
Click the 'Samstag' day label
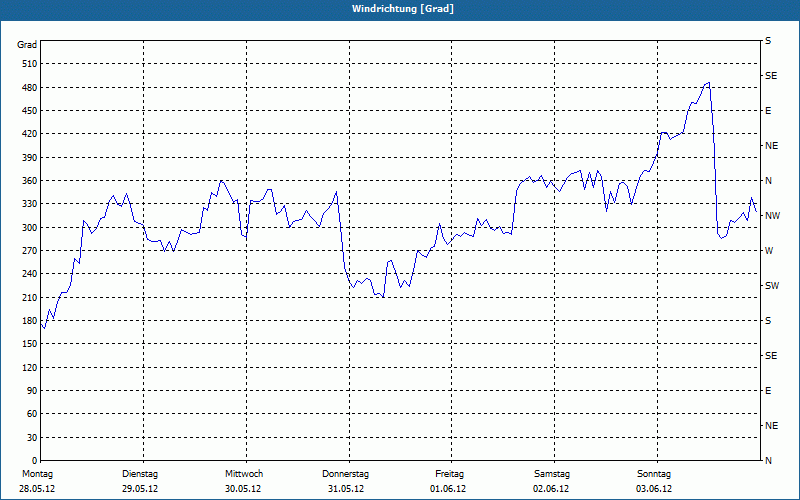[552, 474]
